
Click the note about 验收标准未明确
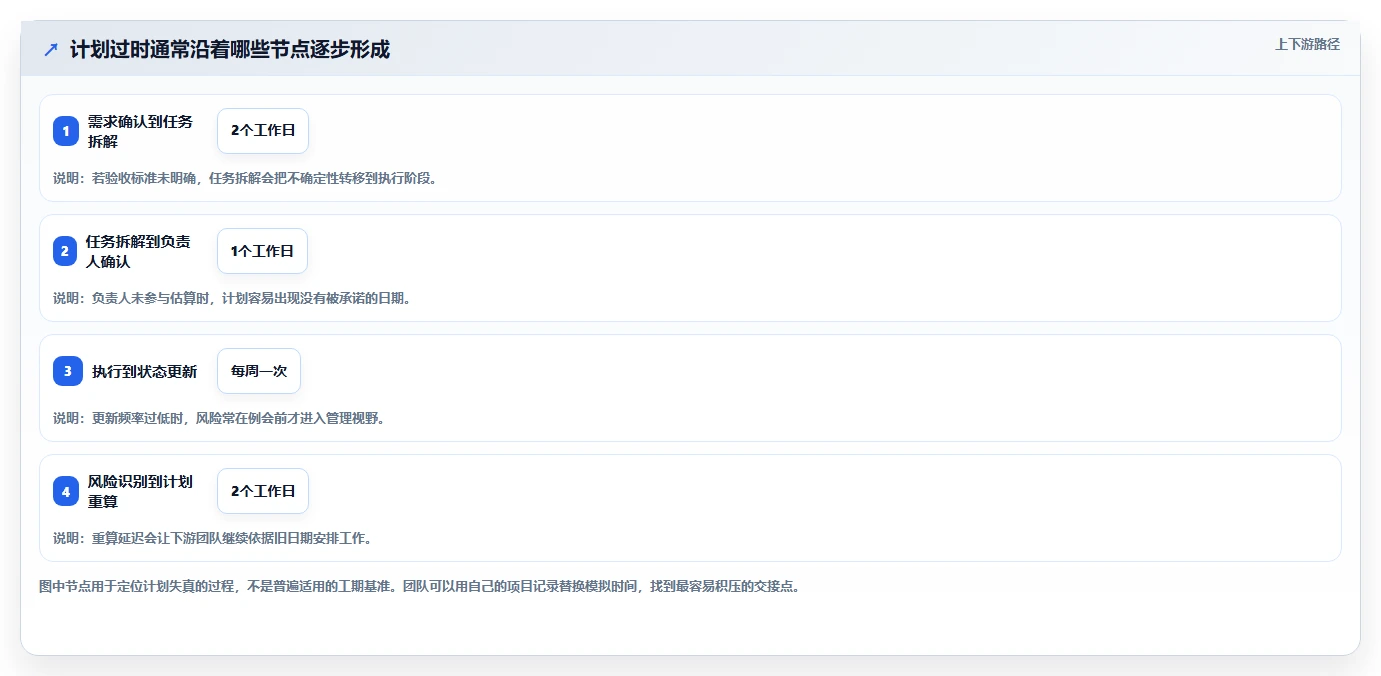coord(245,178)
